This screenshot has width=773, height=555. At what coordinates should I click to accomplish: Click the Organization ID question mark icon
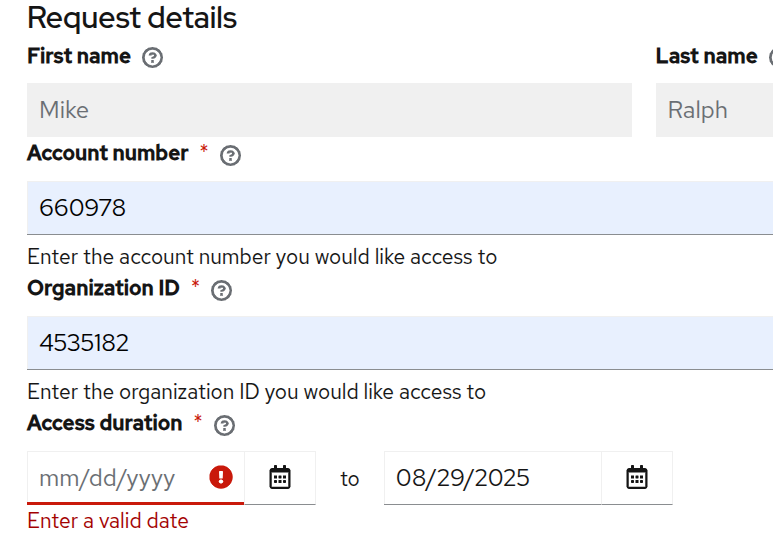coord(222,291)
